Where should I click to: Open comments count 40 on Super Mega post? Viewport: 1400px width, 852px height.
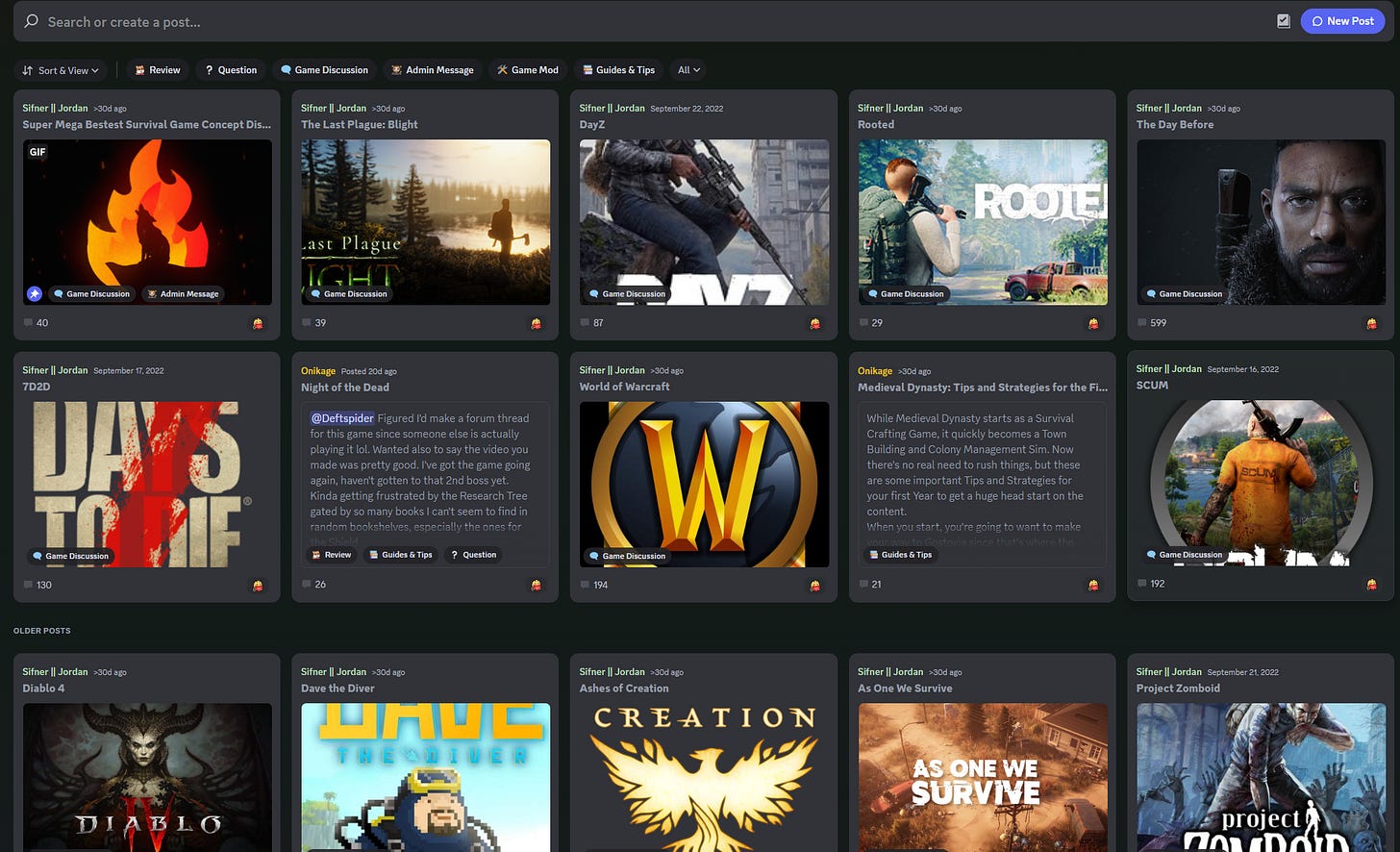point(36,323)
